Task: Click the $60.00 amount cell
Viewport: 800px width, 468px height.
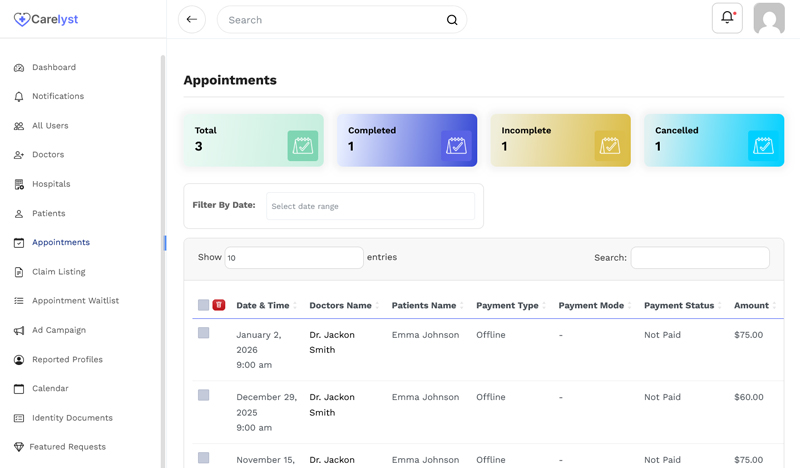Action: coord(748,397)
